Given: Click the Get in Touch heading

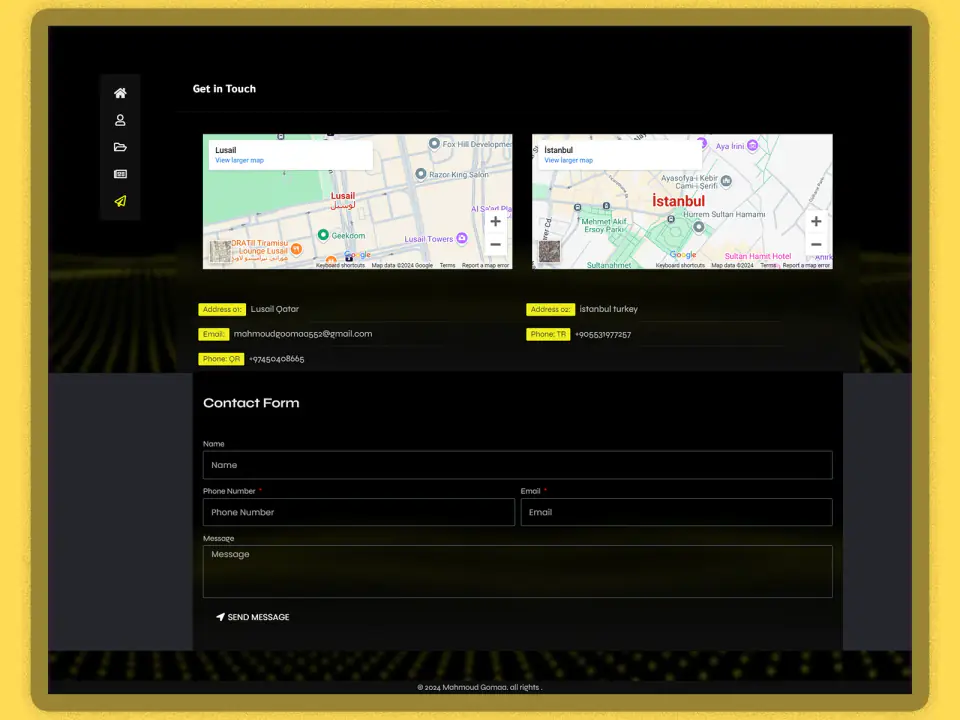Looking at the screenshot, I should tap(224, 89).
